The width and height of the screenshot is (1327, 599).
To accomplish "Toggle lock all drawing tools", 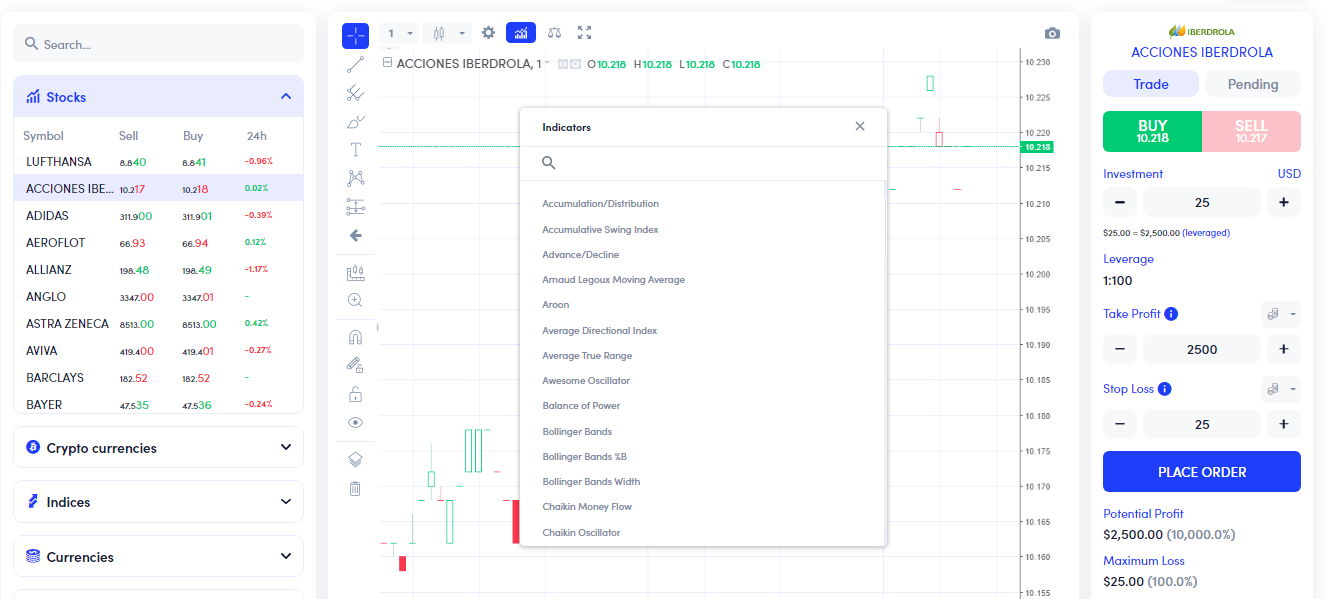I will [355, 394].
